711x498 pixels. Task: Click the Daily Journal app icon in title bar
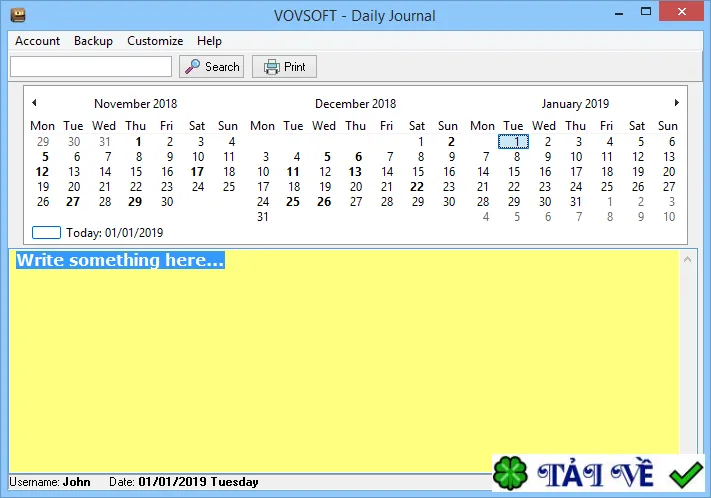(18, 15)
